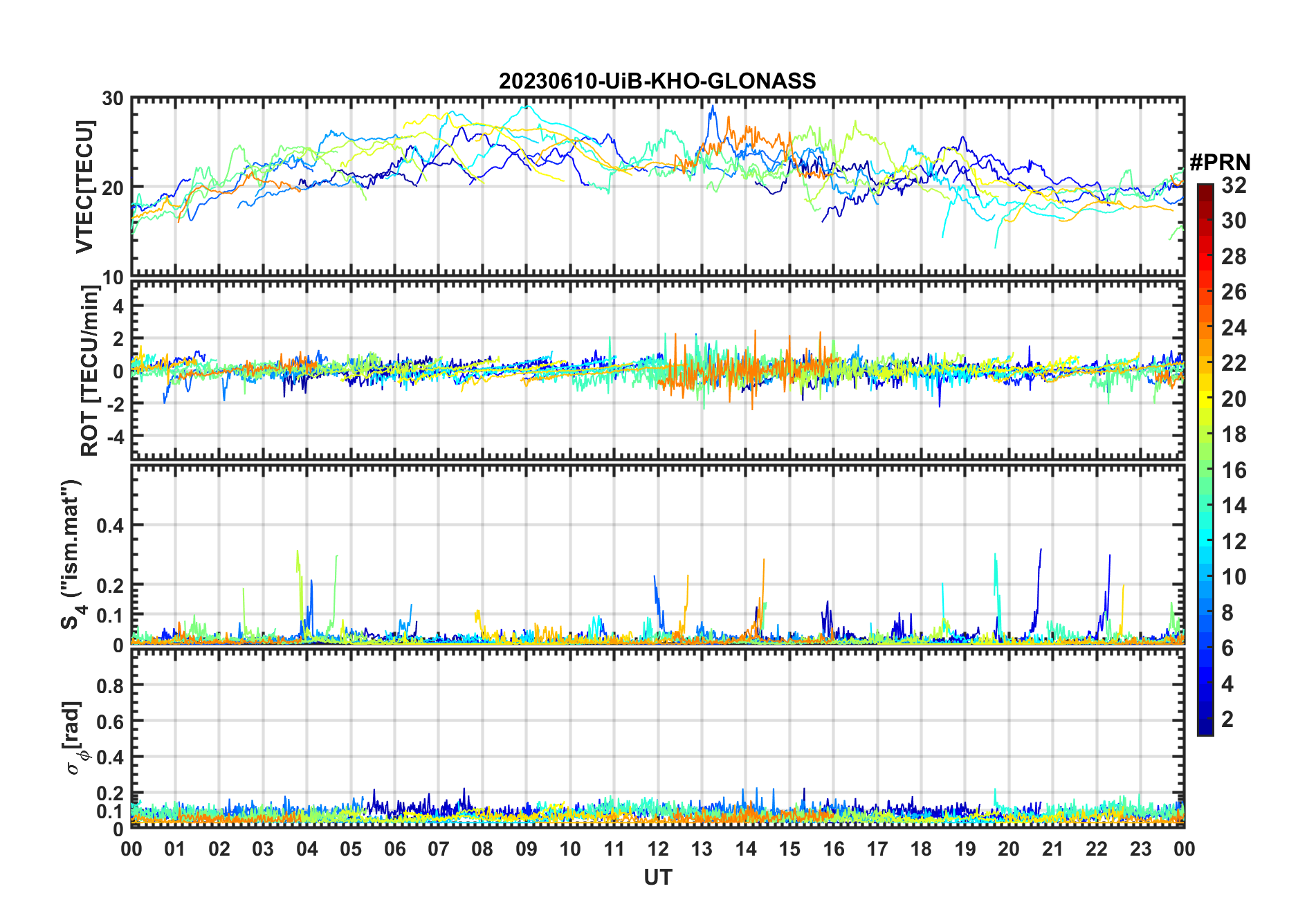Screen dimensions: 1316x920
Task: Click the 15 hour tick on UT axis
Action: (x=789, y=849)
